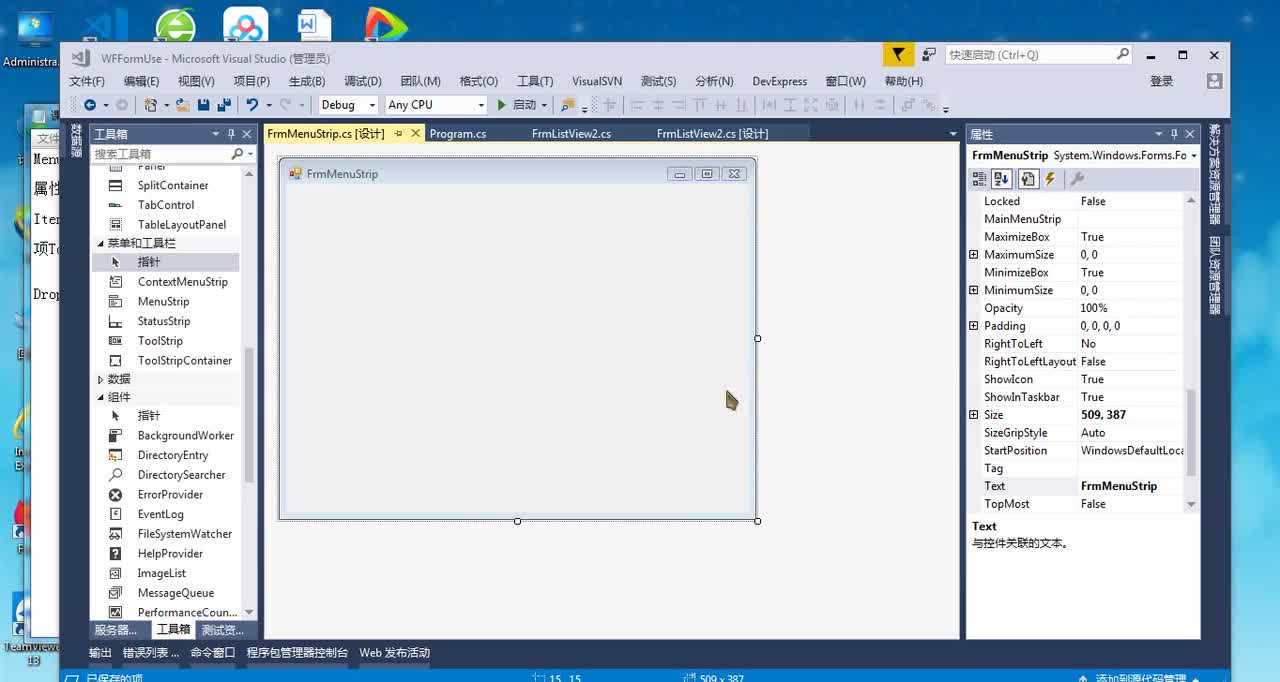Open the 文件(F) menu
The width and height of the screenshot is (1280, 682).
click(x=87, y=81)
